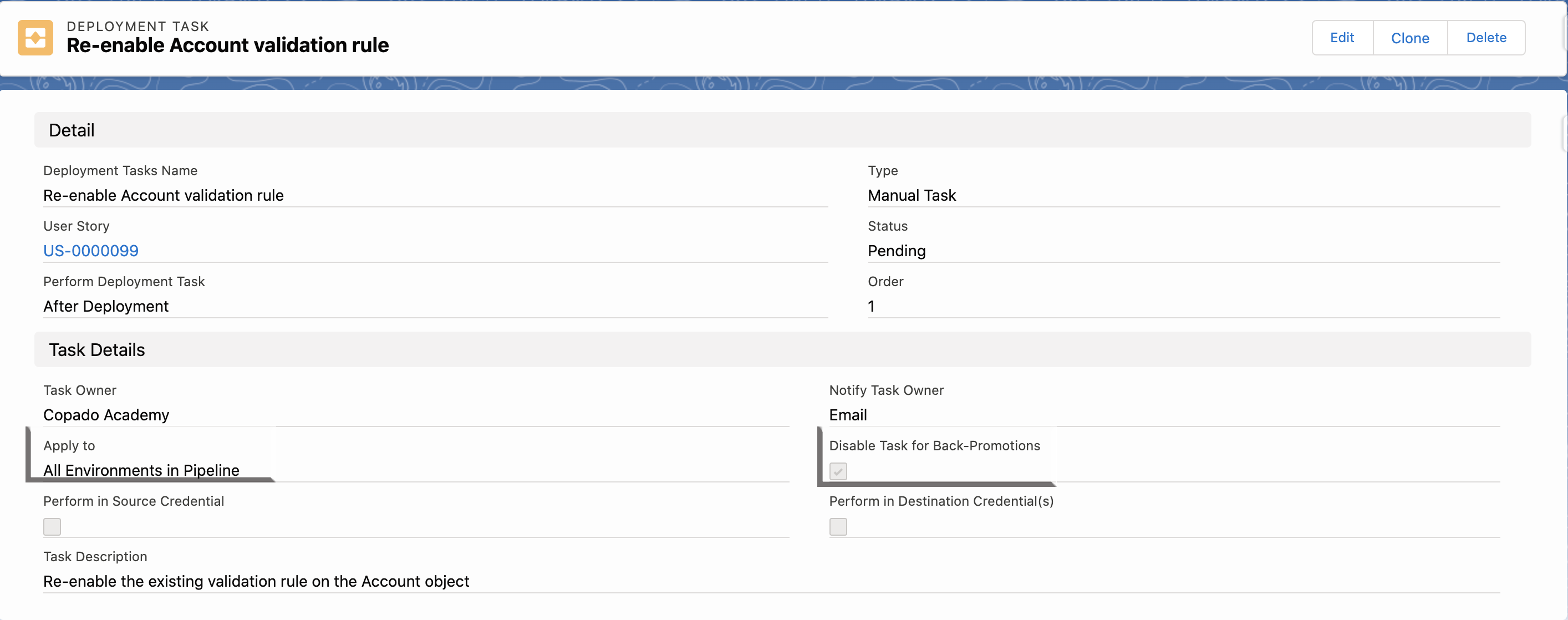Click the Type field value Manual Task
The width and height of the screenshot is (1568, 620).
tap(911, 196)
